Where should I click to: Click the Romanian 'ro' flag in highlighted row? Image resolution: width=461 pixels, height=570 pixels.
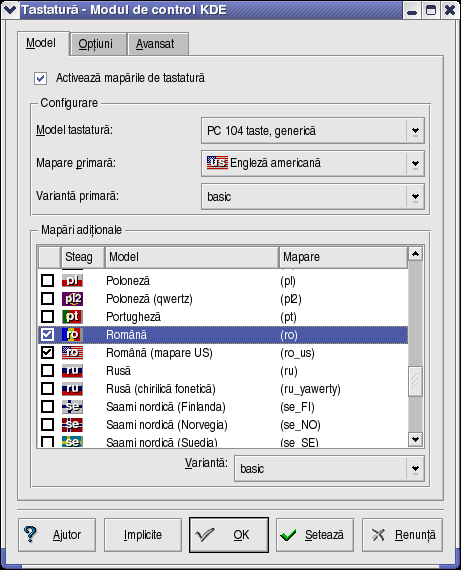click(72, 334)
